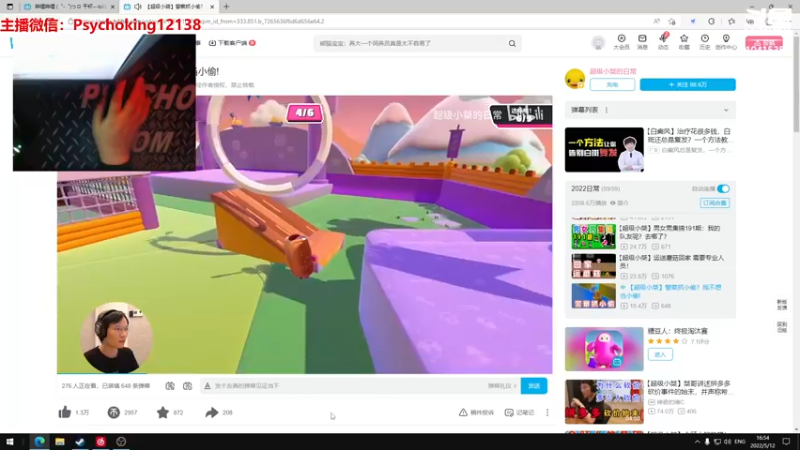Click the like (thumbs-up) icon
The width and height of the screenshot is (800, 450).
(x=64, y=412)
